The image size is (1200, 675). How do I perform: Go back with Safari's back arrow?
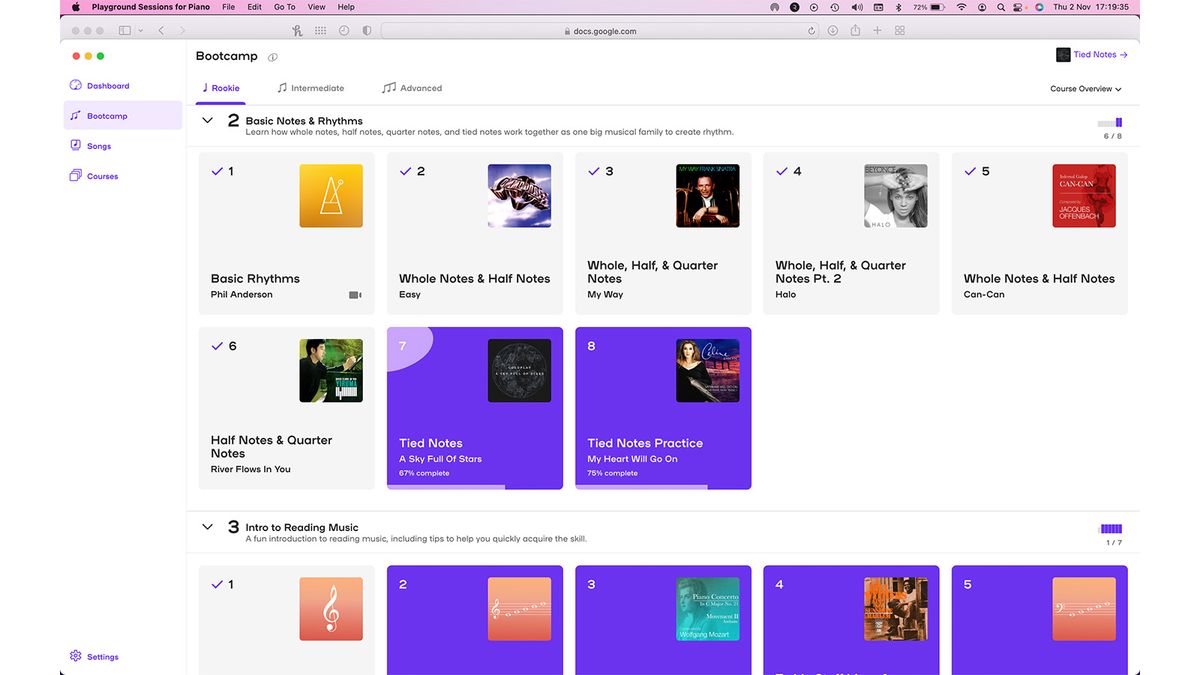(161, 31)
